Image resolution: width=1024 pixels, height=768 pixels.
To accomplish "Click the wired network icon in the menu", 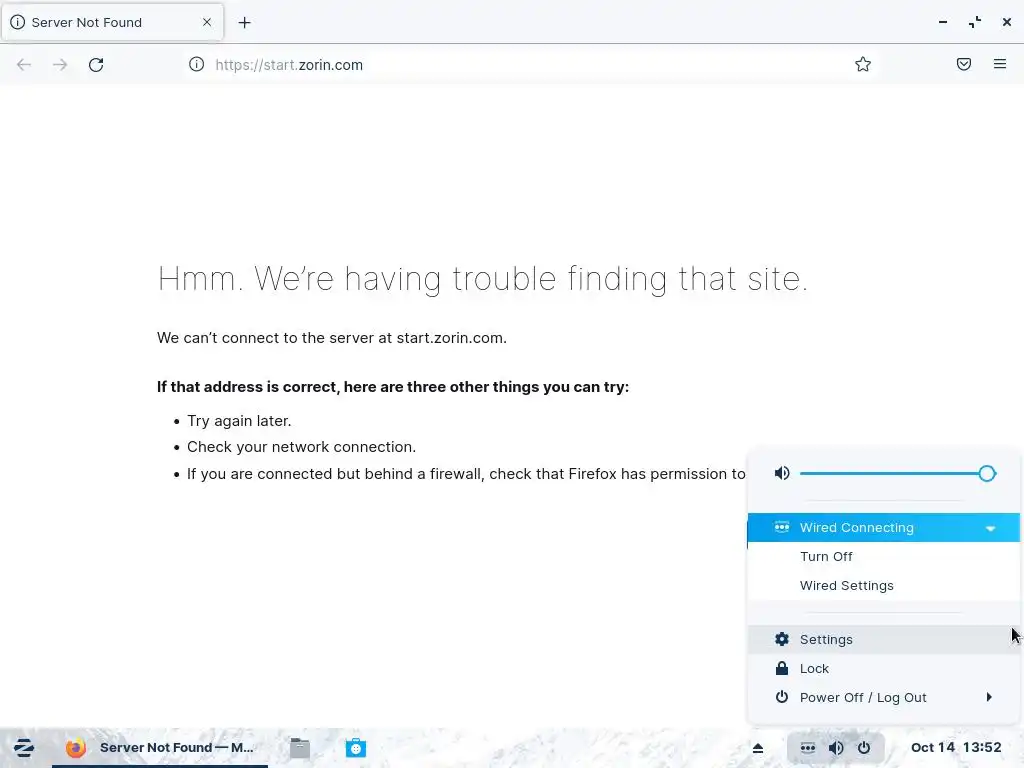I will (x=782, y=527).
